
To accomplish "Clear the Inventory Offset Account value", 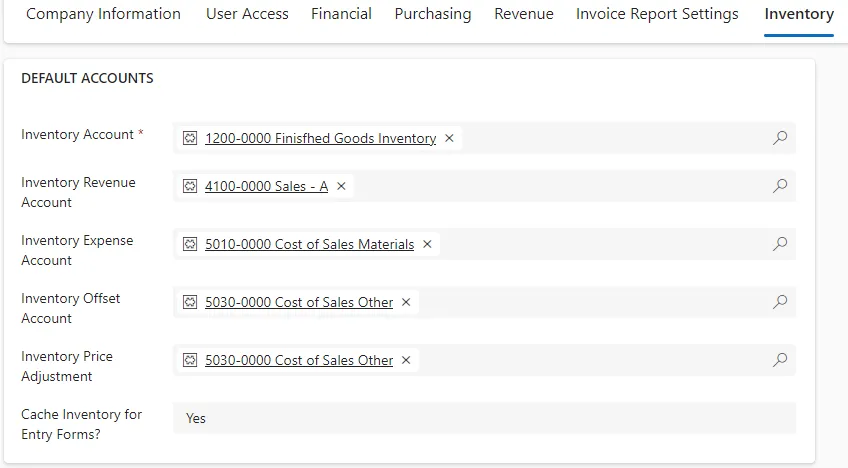I will click(x=406, y=302).
